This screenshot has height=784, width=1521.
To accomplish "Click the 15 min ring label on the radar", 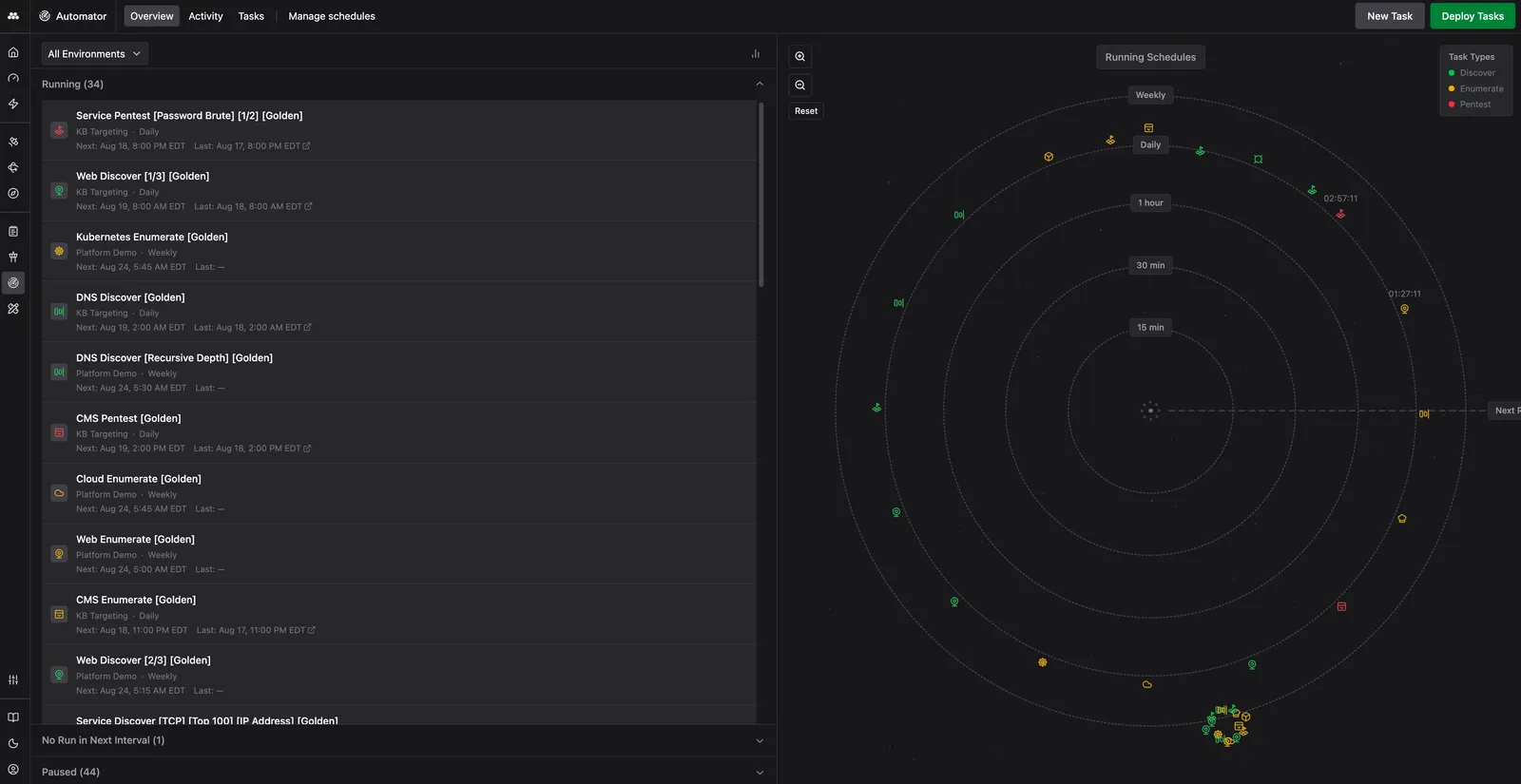I will [1150, 327].
